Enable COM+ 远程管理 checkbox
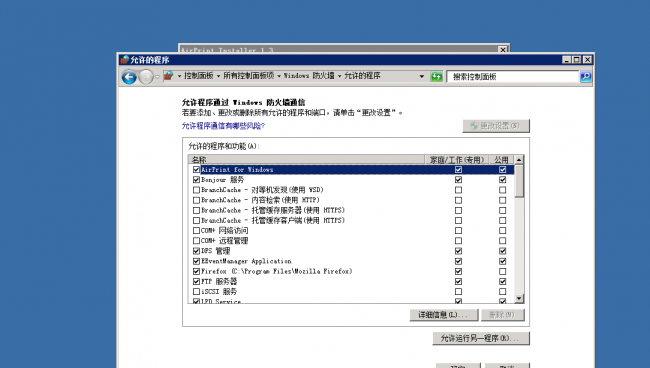Viewport: 650px width, 368px height. 196,241
